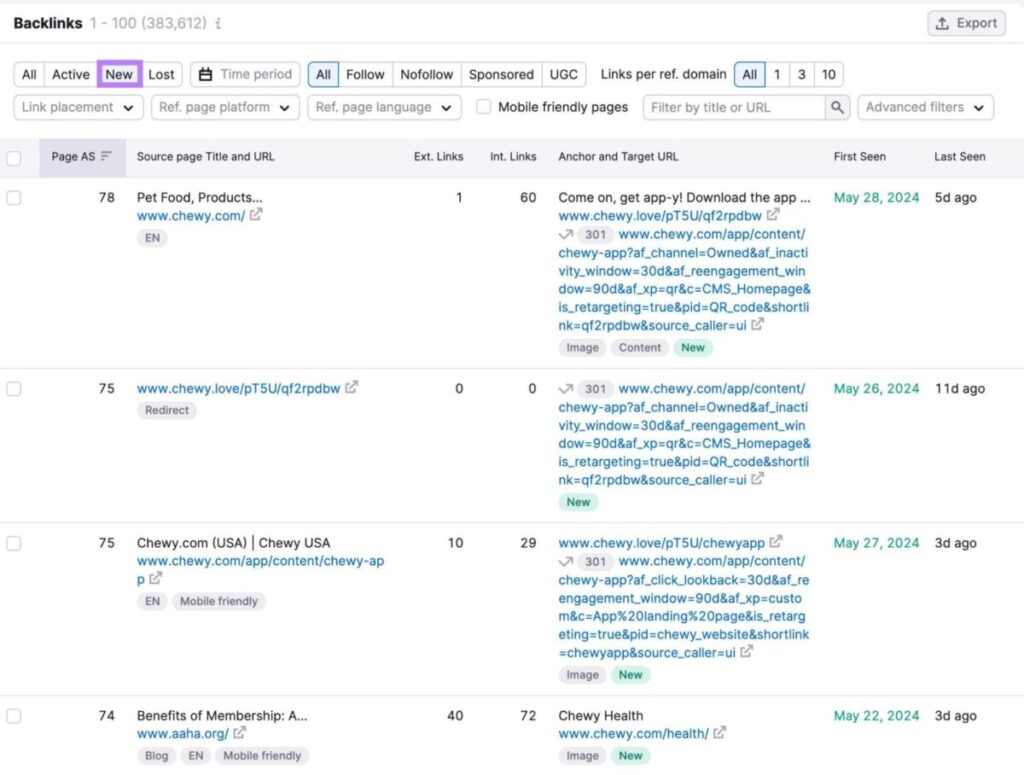Click 'May 22, 2024' first seen date
Image resolution: width=1024 pixels, height=775 pixels.
coord(876,716)
